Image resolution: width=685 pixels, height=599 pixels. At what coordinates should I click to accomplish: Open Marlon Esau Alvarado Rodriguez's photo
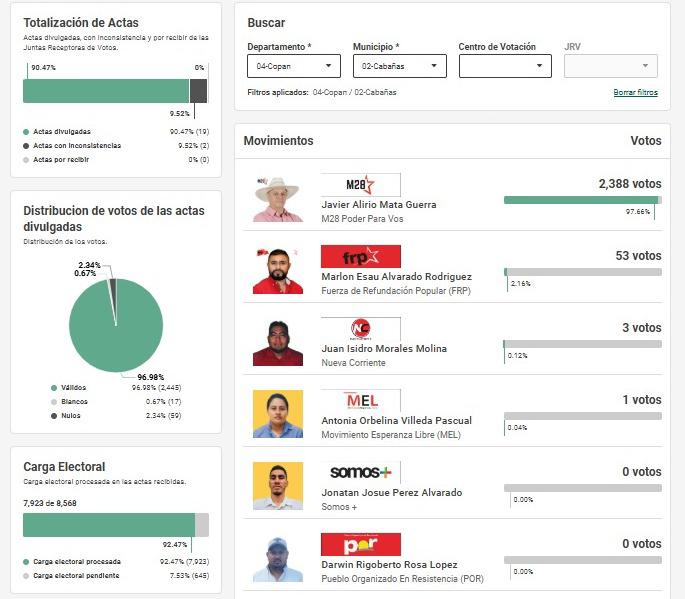pyautogui.click(x=277, y=271)
